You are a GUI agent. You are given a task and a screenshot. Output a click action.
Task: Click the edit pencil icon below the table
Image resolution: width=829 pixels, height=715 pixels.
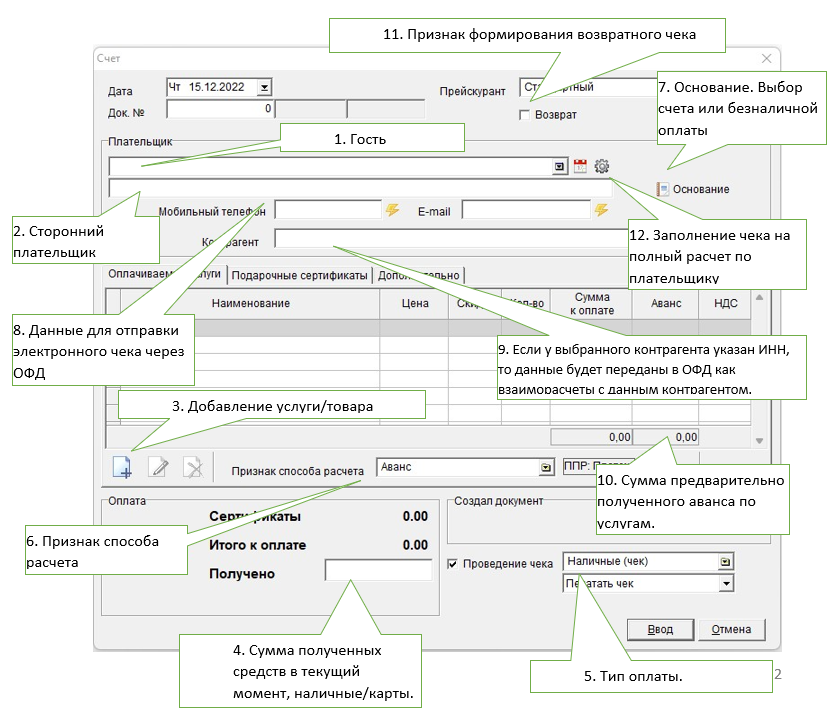point(158,467)
